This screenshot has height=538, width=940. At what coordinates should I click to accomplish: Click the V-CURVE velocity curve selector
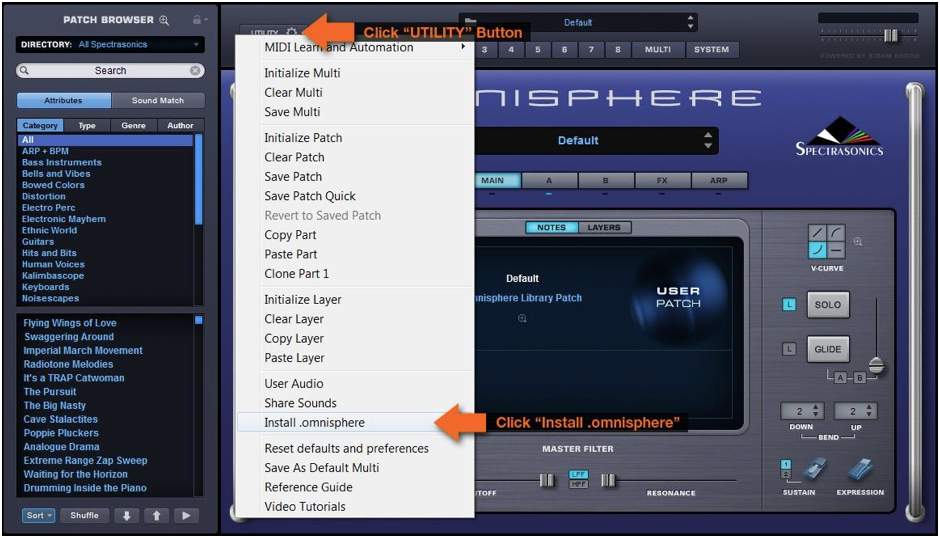click(827, 241)
